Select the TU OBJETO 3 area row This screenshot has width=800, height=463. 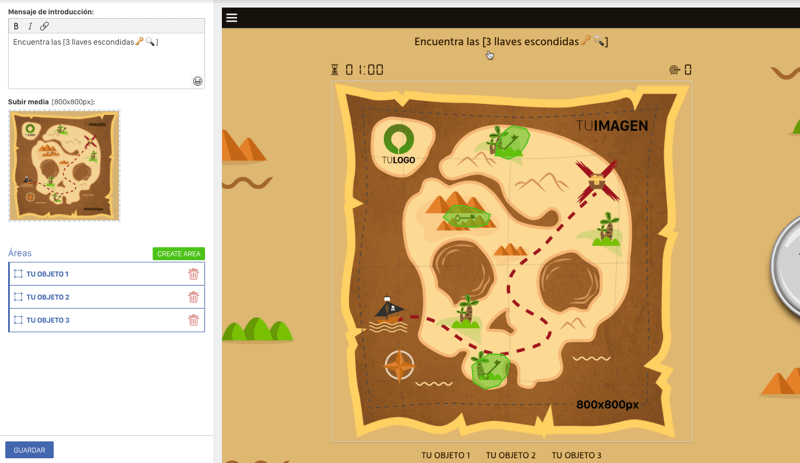click(x=107, y=320)
